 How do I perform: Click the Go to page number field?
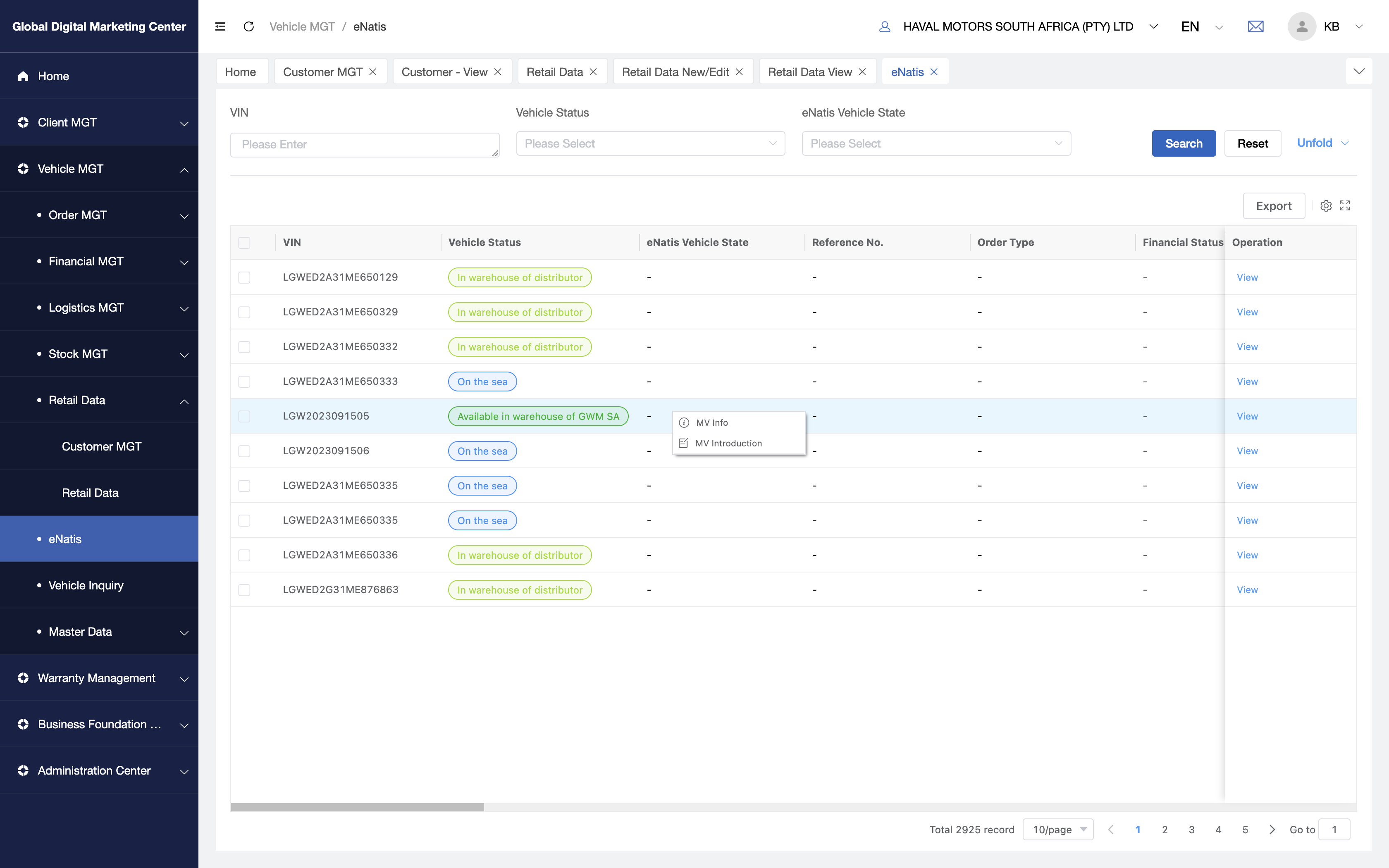1334,830
